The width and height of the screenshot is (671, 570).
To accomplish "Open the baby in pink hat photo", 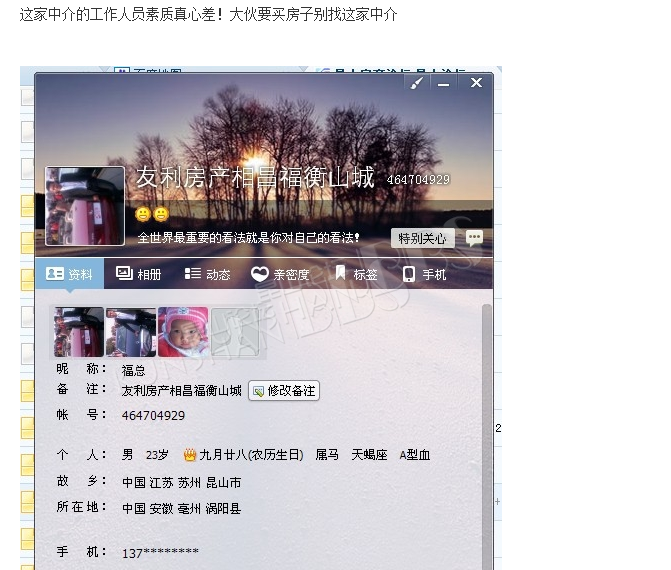I will point(183,332).
